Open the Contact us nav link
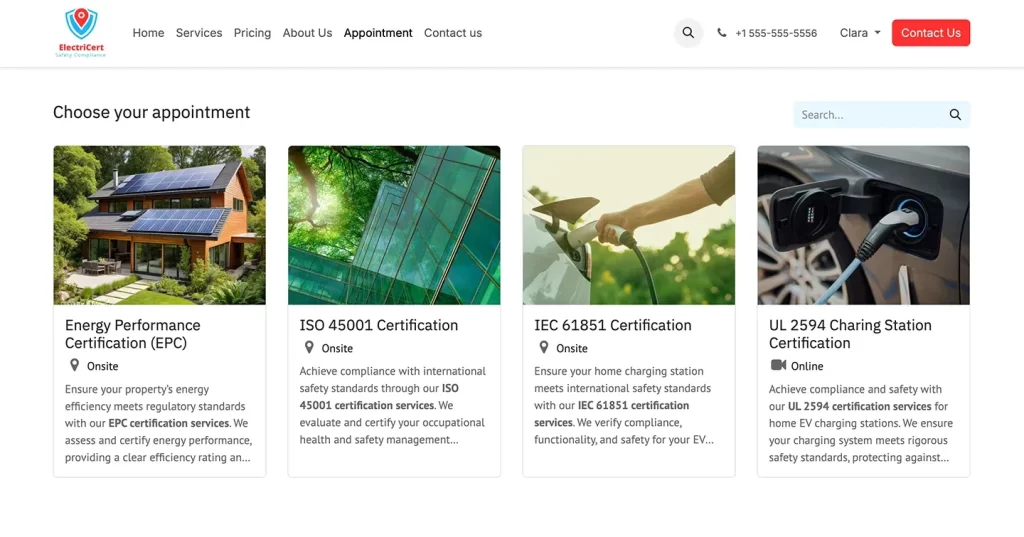 [x=453, y=33]
